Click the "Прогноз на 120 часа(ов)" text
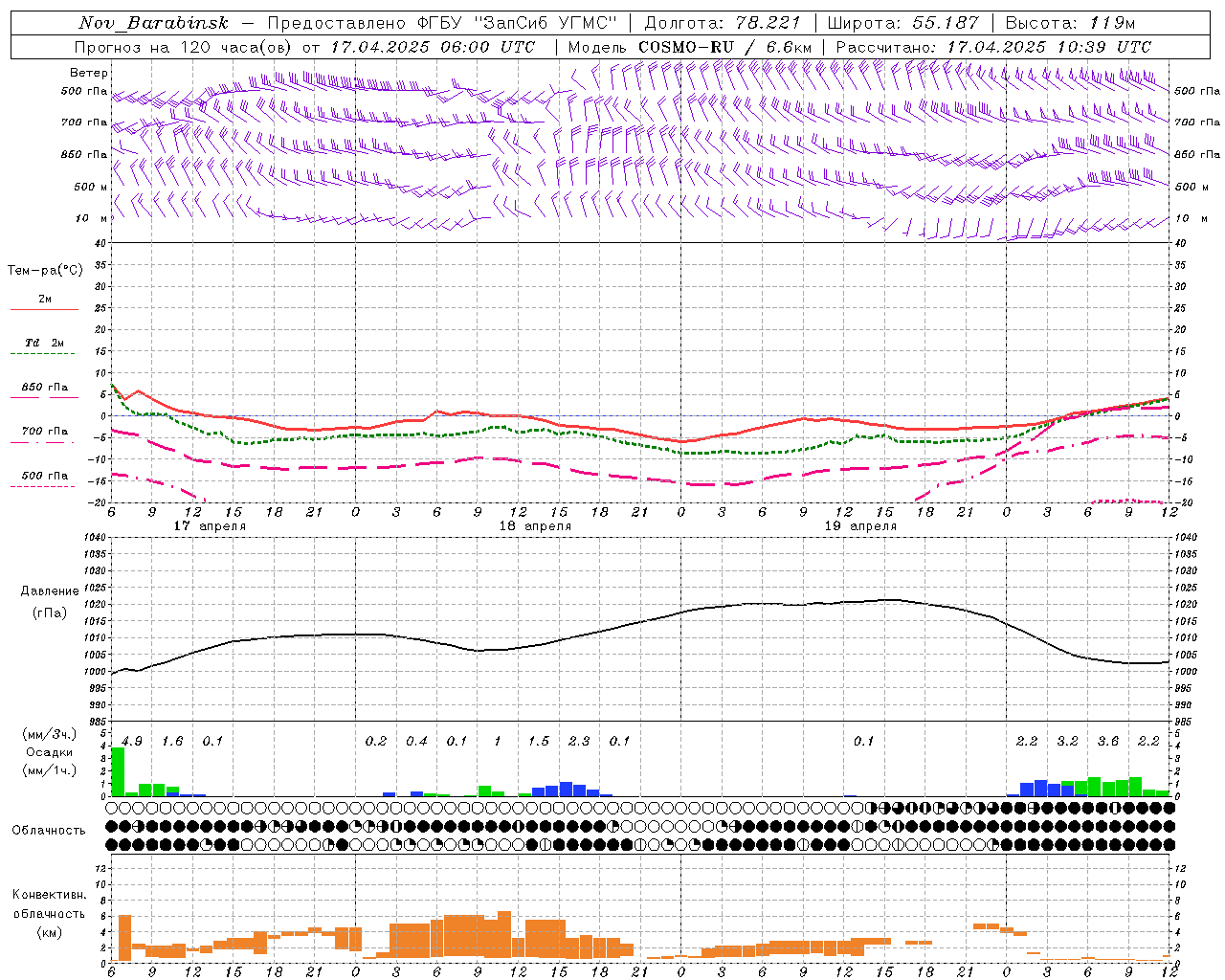Viewport: 1225px width, 980px height. click(184, 47)
